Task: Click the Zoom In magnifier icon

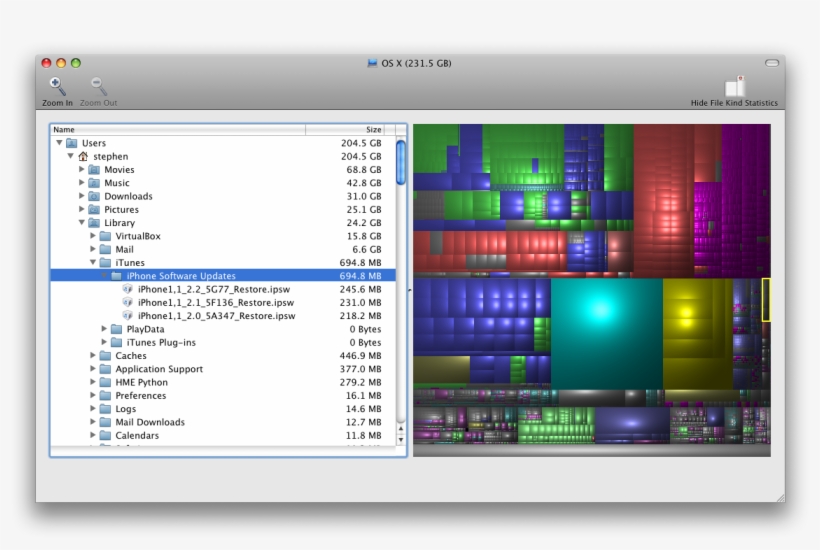Action: point(57,86)
